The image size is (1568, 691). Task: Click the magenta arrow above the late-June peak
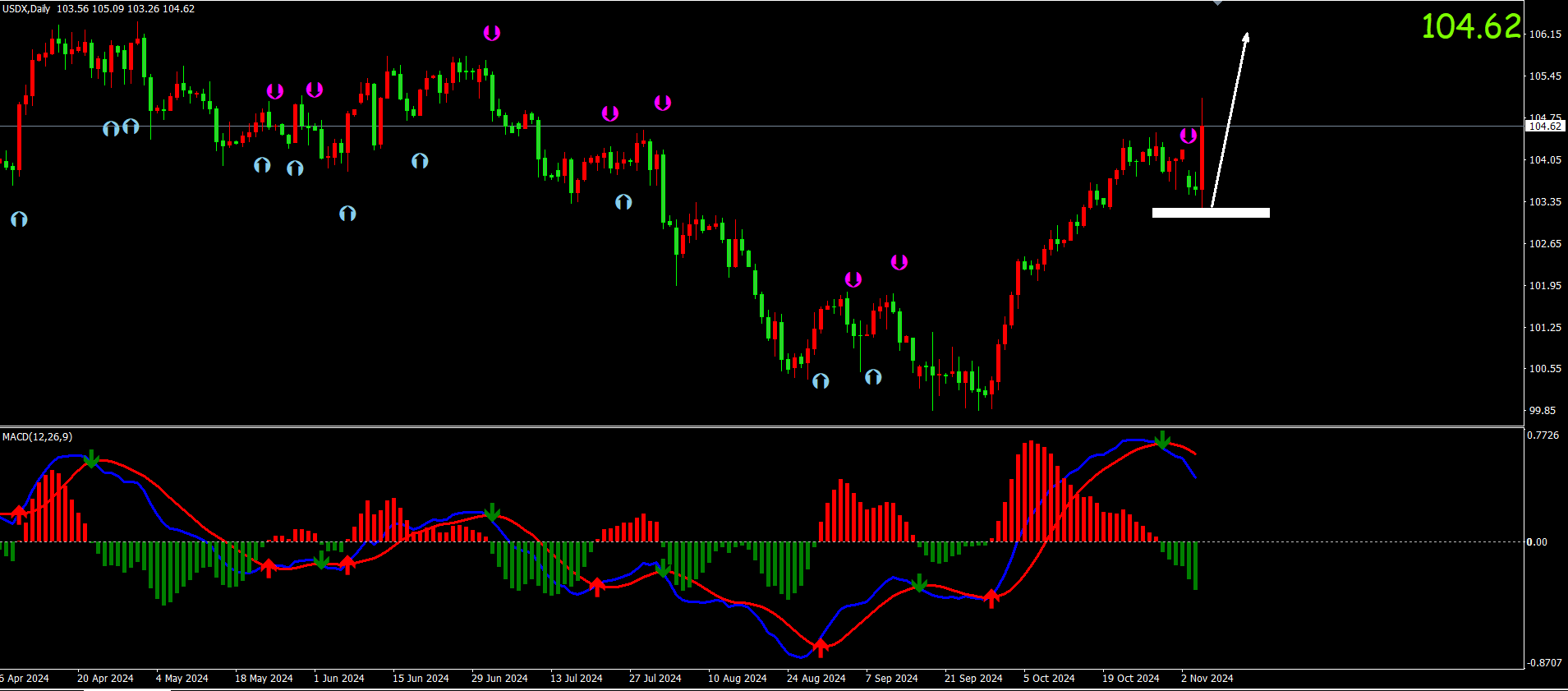coord(491,33)
